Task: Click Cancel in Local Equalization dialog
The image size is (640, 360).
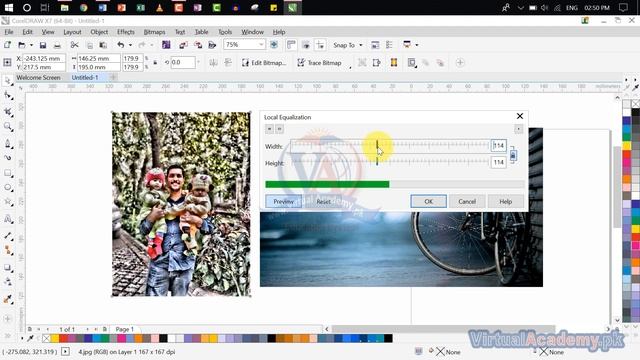Action: [467, 201]
